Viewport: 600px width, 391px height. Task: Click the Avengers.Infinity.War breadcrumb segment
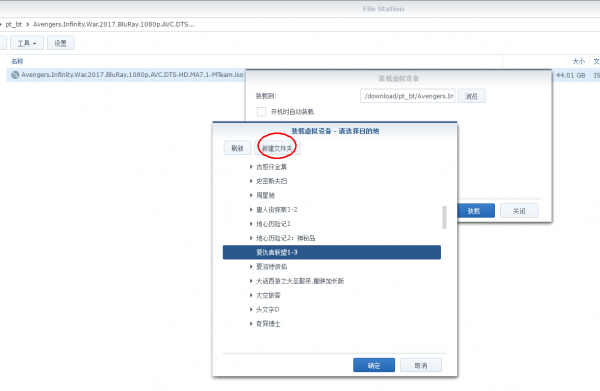tap(114, 24)
